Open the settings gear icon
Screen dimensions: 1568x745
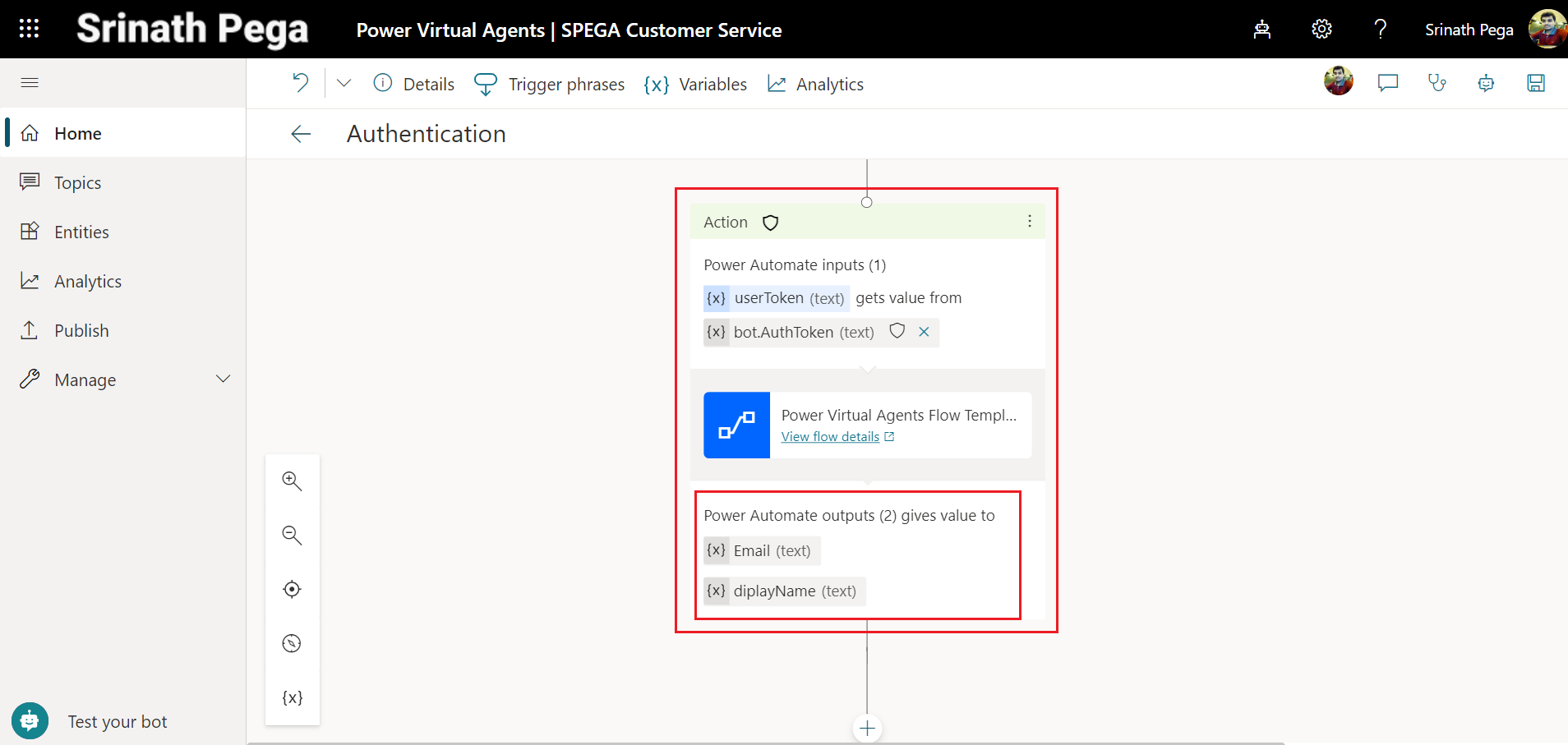point(1321,30)
